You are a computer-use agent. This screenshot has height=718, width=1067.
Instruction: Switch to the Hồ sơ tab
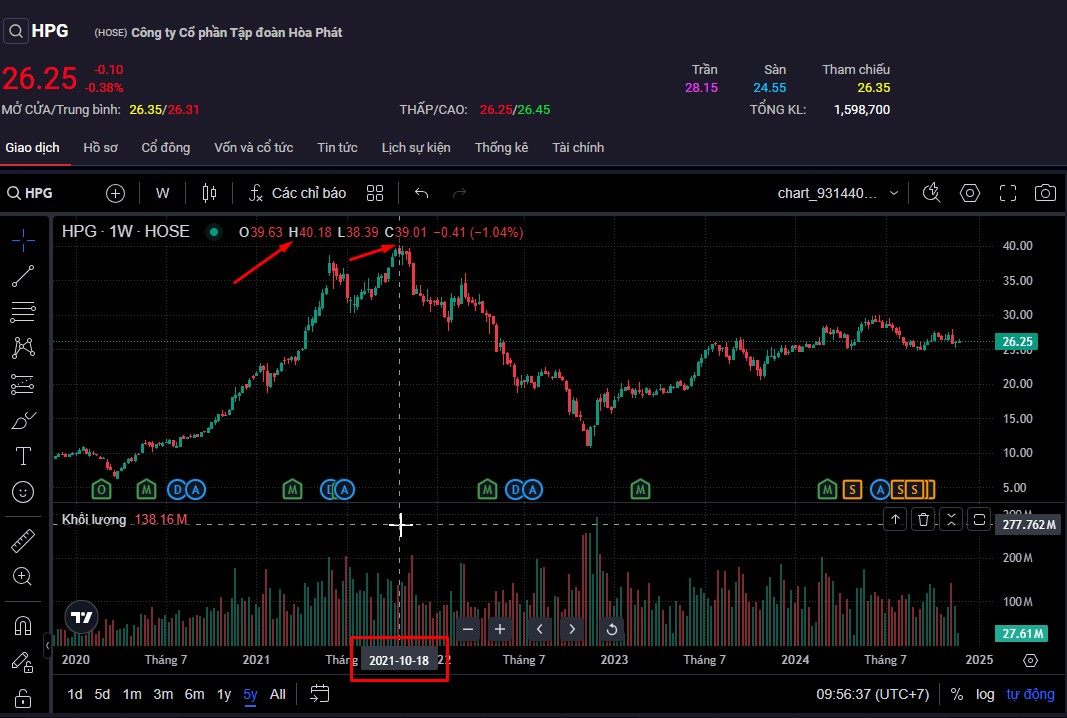101,148
